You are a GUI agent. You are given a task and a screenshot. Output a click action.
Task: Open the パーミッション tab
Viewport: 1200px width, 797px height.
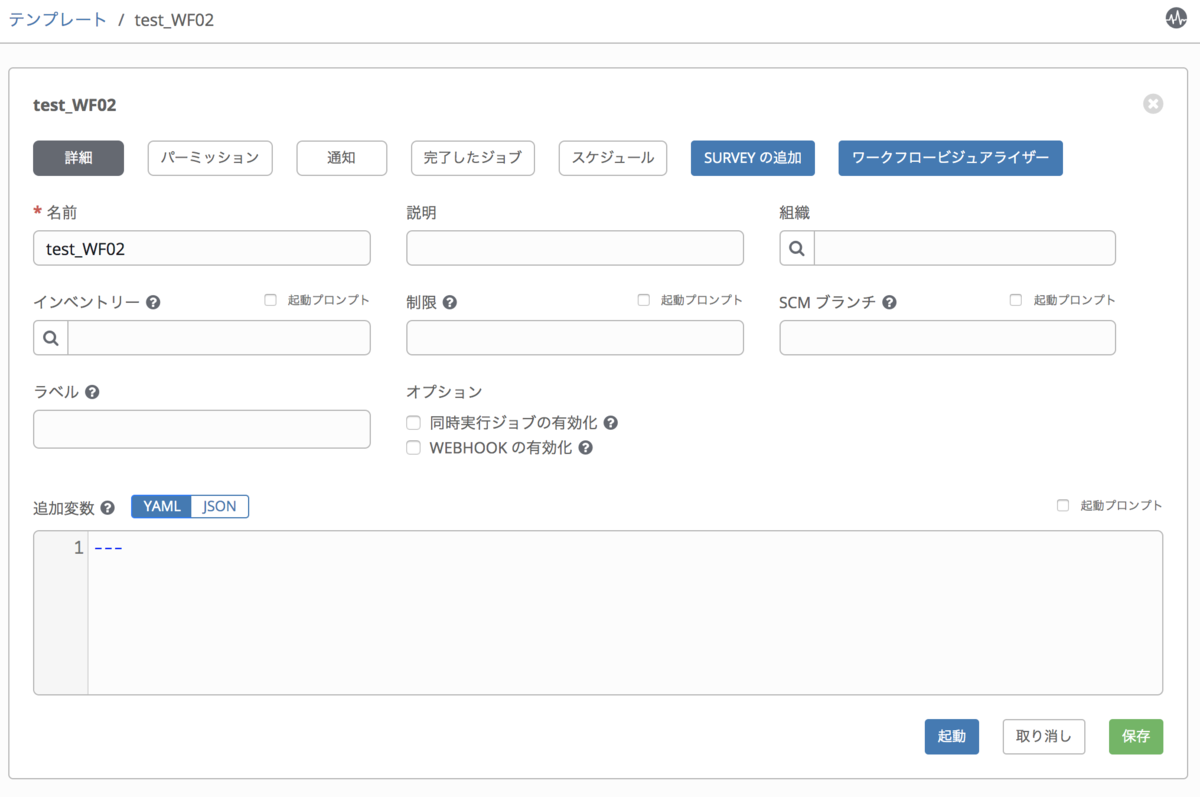click(x=210, y=158)
